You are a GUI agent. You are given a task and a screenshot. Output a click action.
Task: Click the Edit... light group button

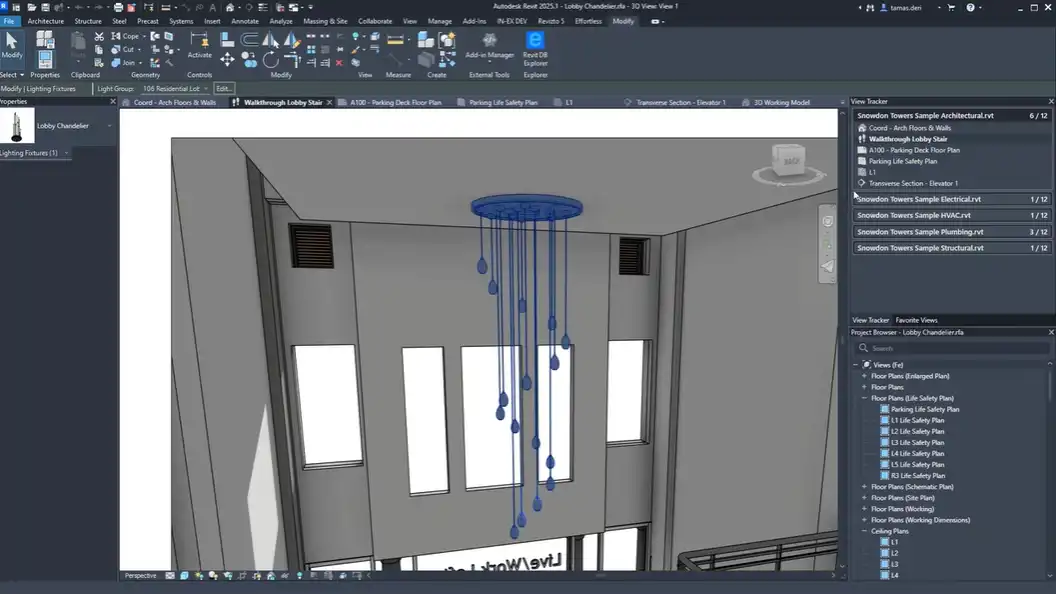pyautogui.click(x=224, y=88)
